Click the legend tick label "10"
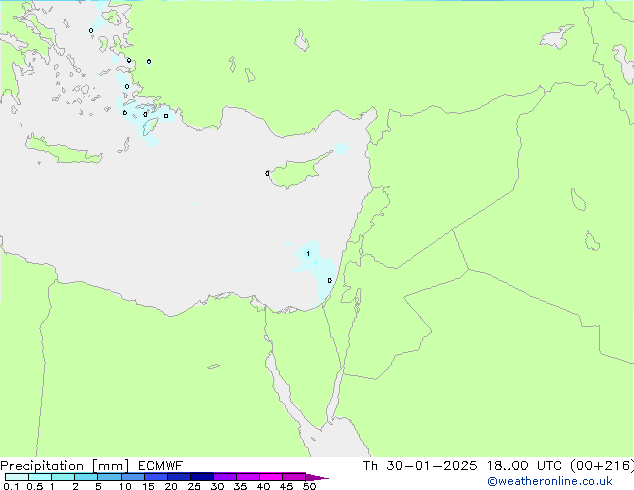Image resolution: width=634 pixels, height=490 pixels. 125,486
